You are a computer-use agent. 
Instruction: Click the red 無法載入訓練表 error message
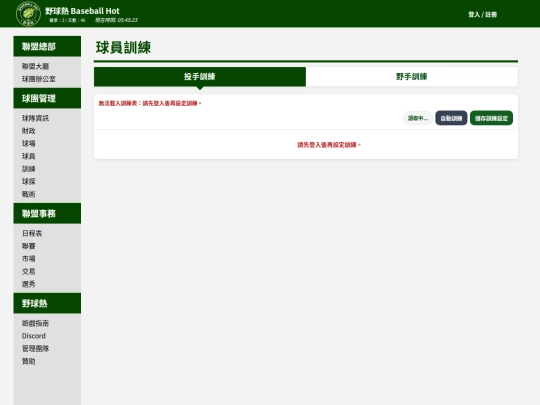tap(150, 103)
